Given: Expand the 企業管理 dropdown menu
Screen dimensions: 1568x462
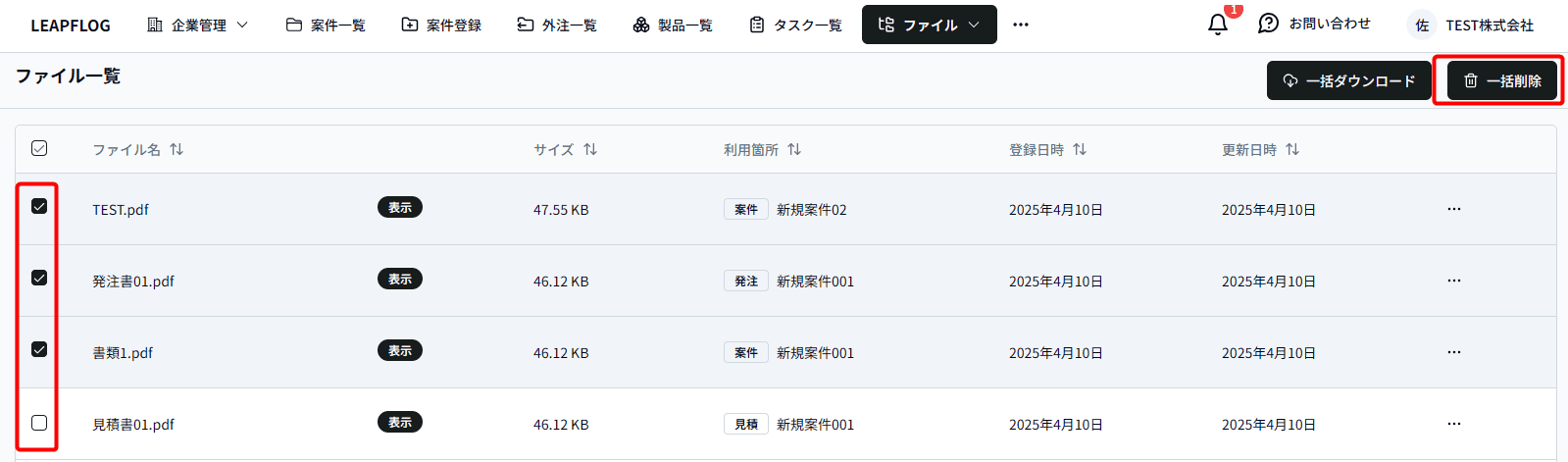Looking at the screenshot, I should (x=197, y=25).
